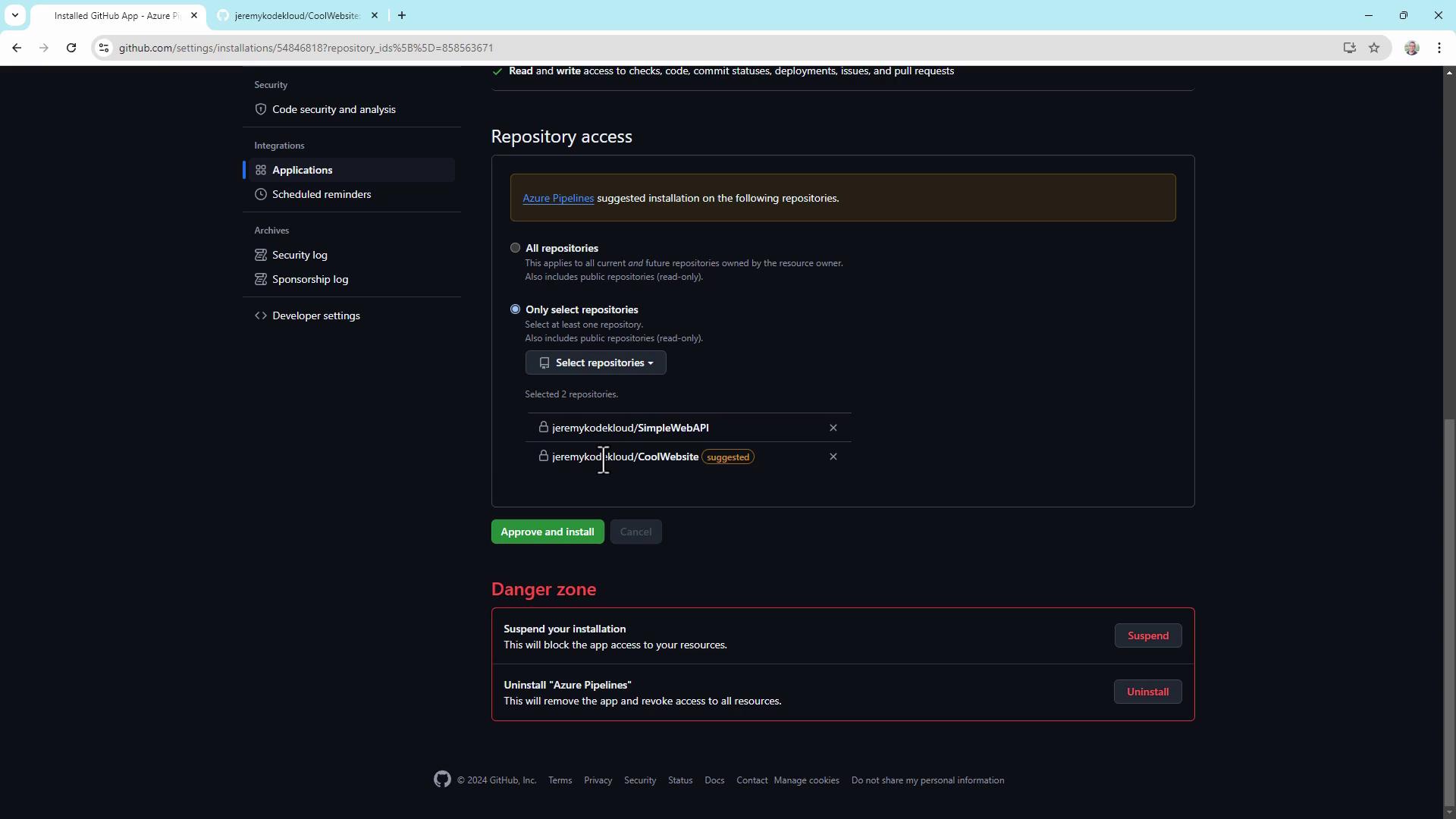1456x819 pixels.
Task: Open the Security log page
Action: coord(300,255)
